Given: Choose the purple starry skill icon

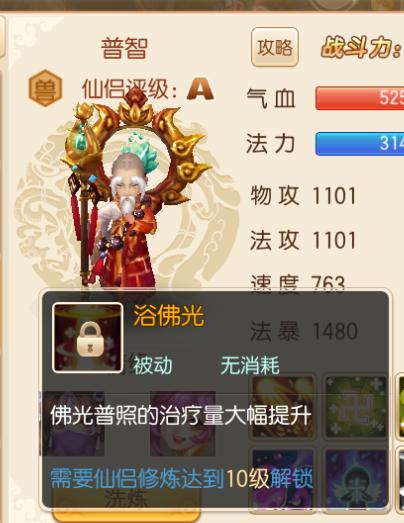Looking at the screenshot, I should [x=282, y=479].
